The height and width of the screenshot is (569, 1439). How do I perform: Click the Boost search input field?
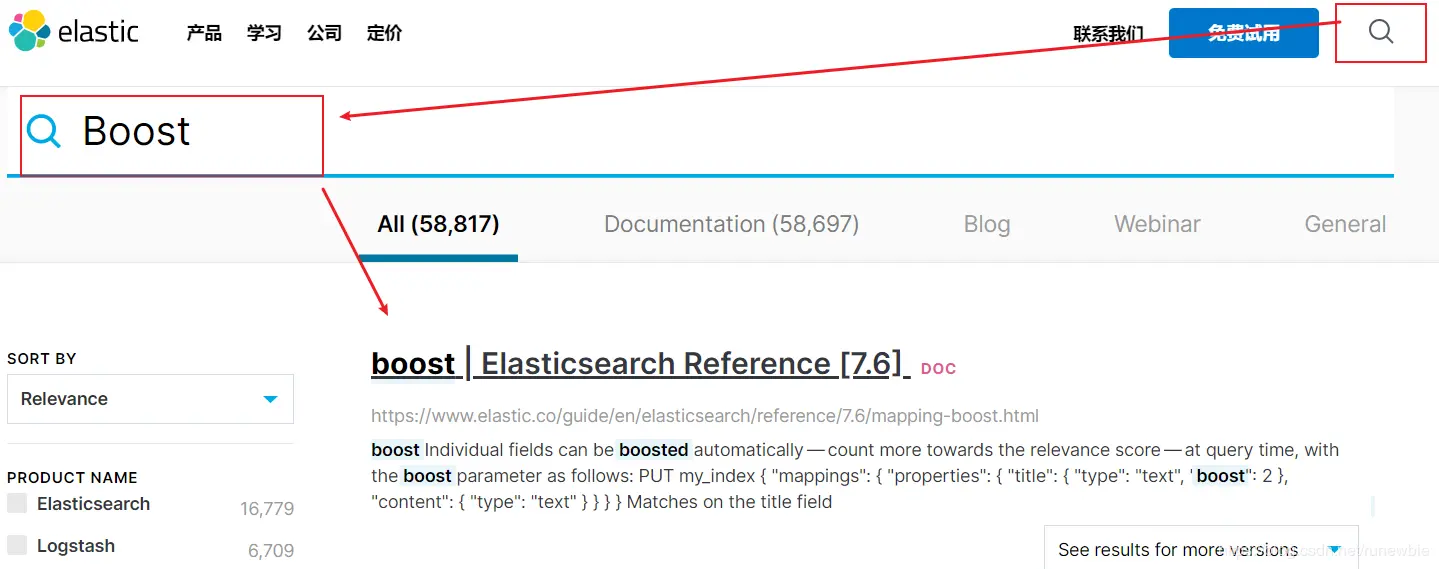(700, 131)
